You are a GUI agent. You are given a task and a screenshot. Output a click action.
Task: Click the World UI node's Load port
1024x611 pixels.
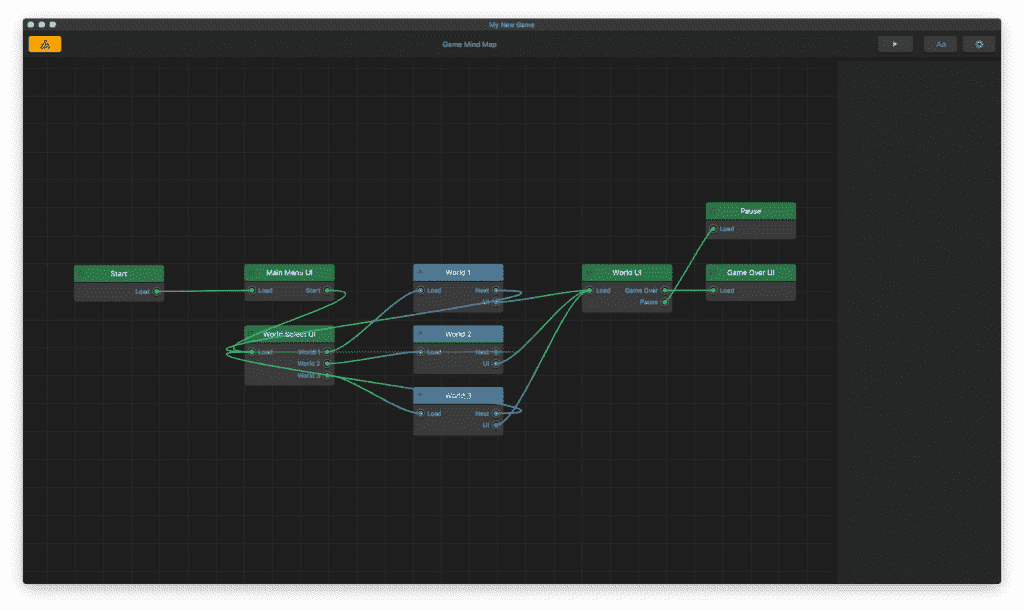[x=589, y=290]
